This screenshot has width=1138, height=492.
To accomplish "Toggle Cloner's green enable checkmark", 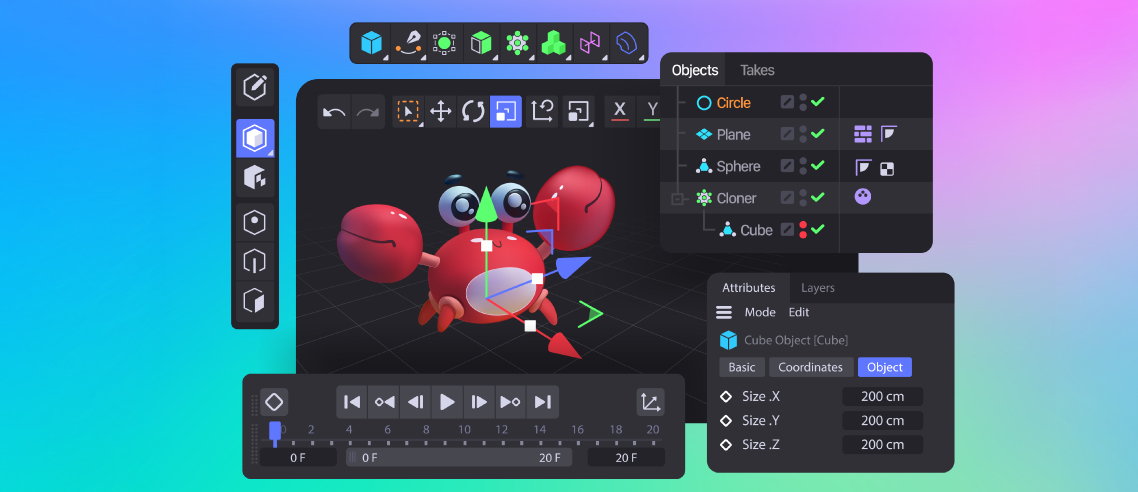I will click(x=818, y=198).
